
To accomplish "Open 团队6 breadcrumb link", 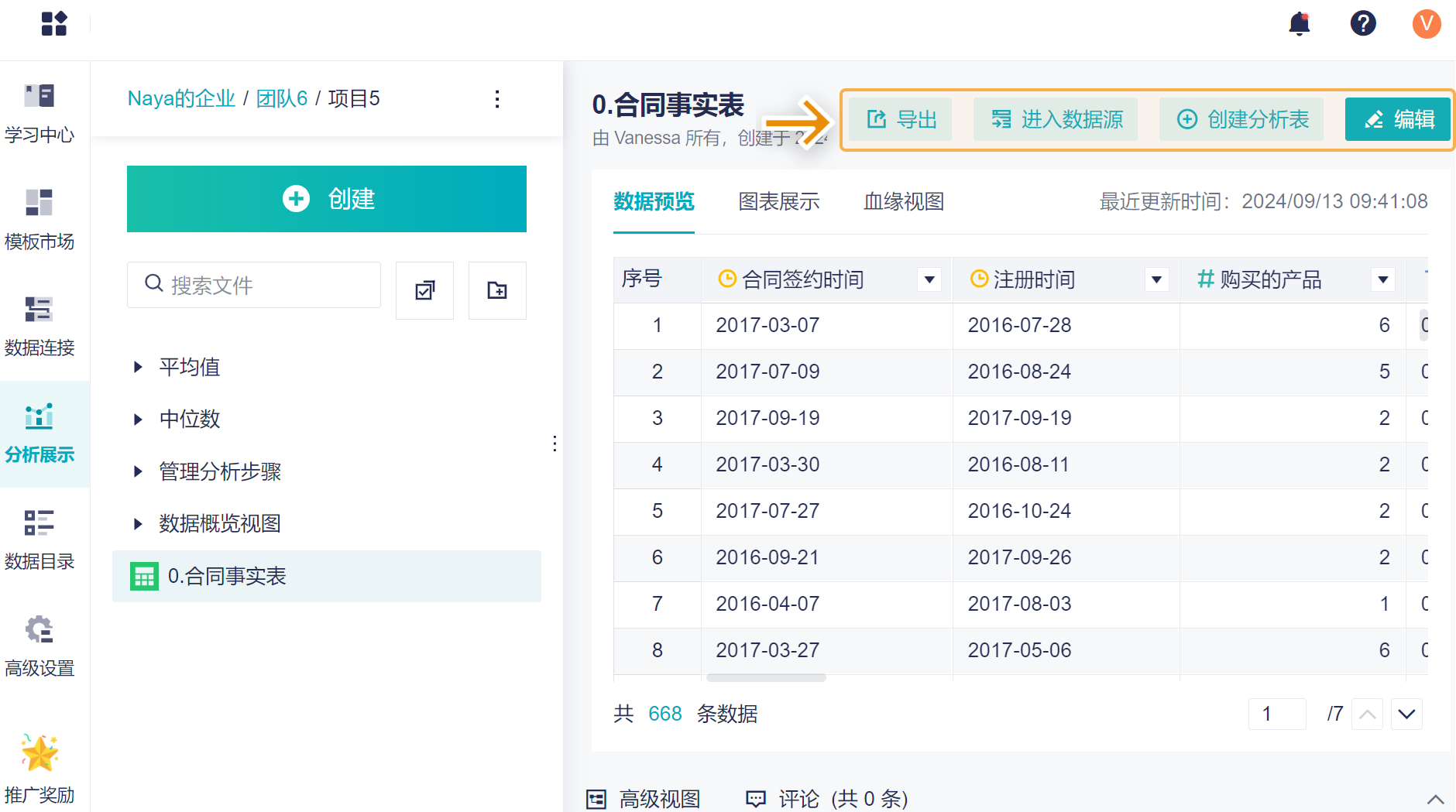I will tap(282, 98).
